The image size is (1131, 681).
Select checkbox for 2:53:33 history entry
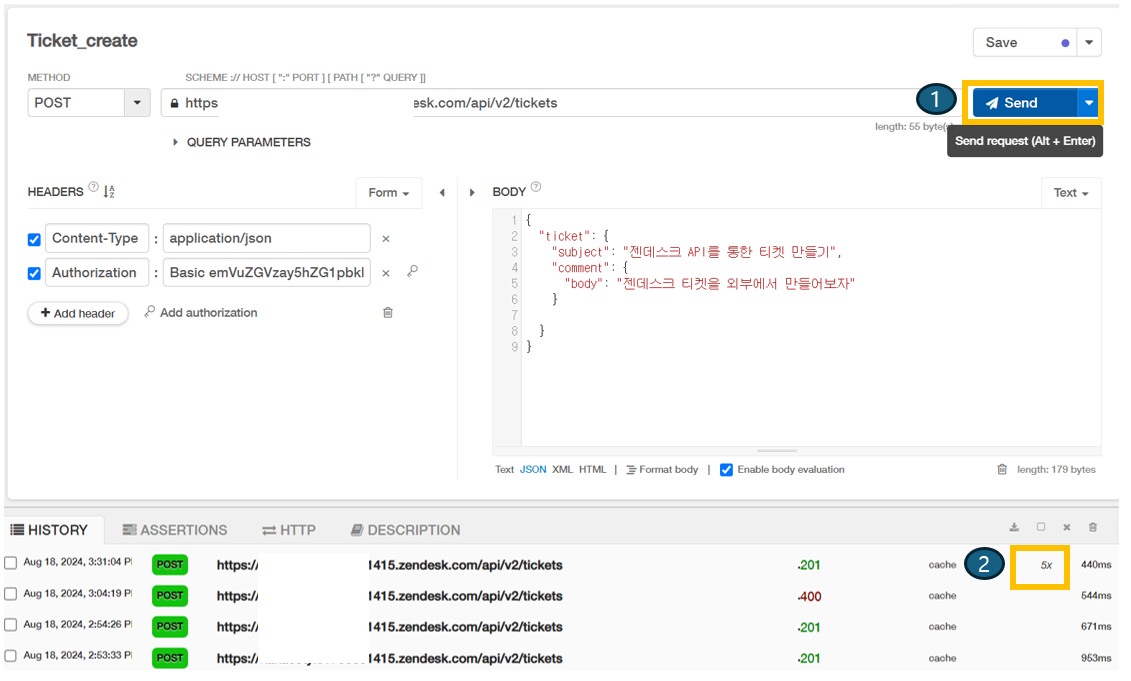[x=11, y=656]
